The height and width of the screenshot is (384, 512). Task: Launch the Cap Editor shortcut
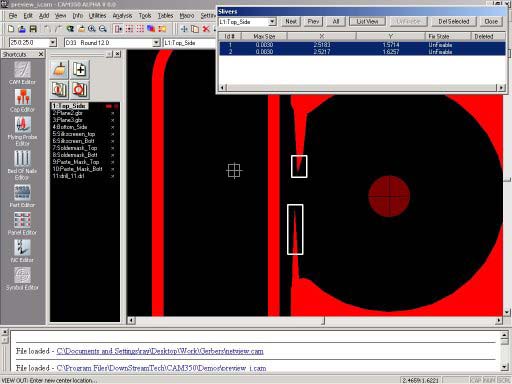pyautogui.click(x=22, y=100)
